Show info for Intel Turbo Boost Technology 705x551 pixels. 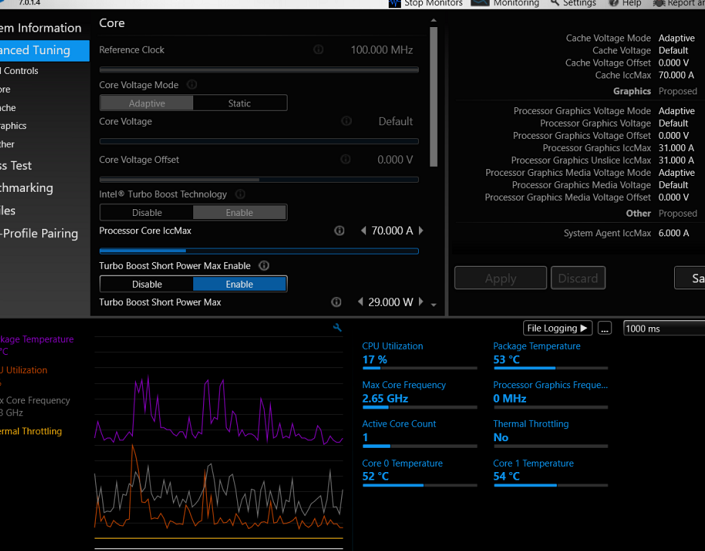241,194
